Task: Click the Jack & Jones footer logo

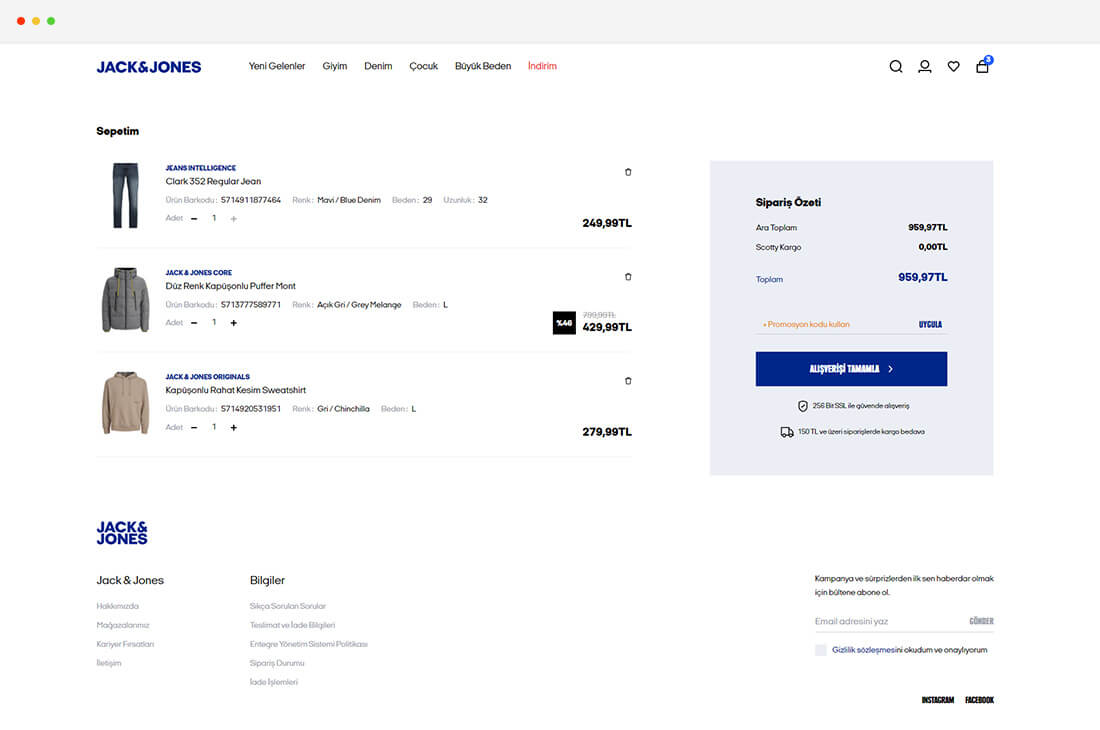Action: [122, 533]
